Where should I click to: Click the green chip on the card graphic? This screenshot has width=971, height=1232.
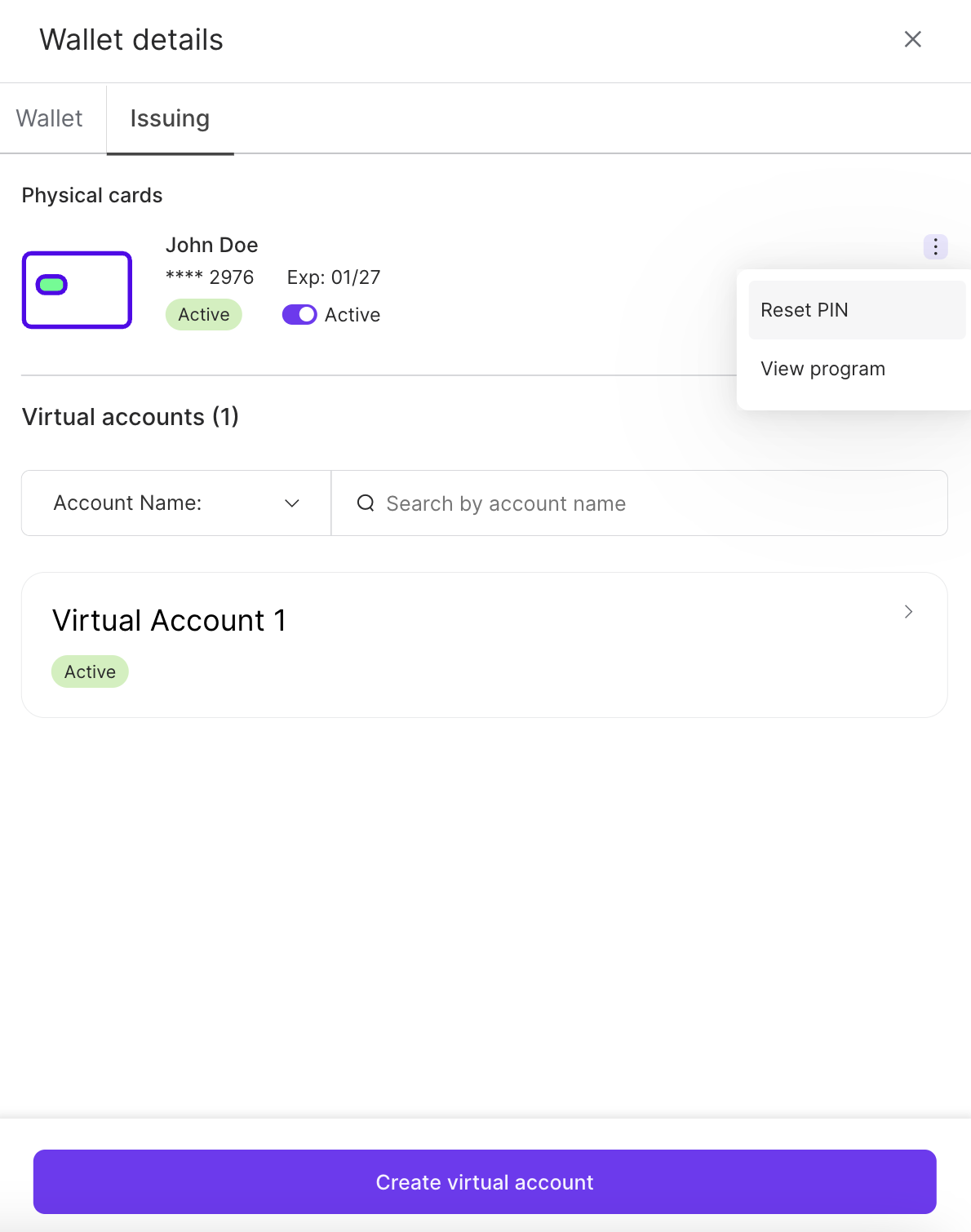pos(52,284)
